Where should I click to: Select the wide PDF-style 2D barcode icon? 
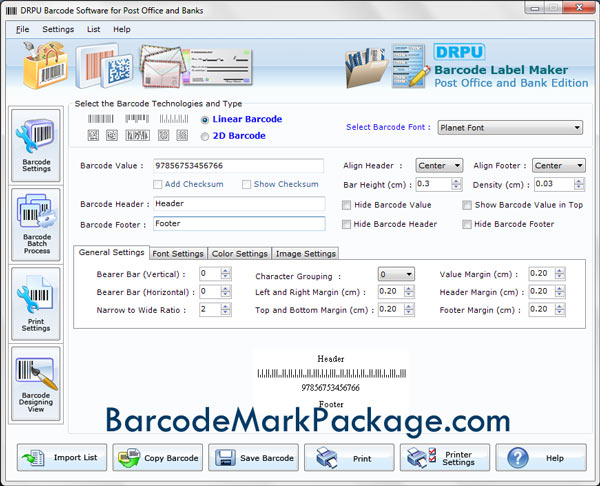click(137, 135)
